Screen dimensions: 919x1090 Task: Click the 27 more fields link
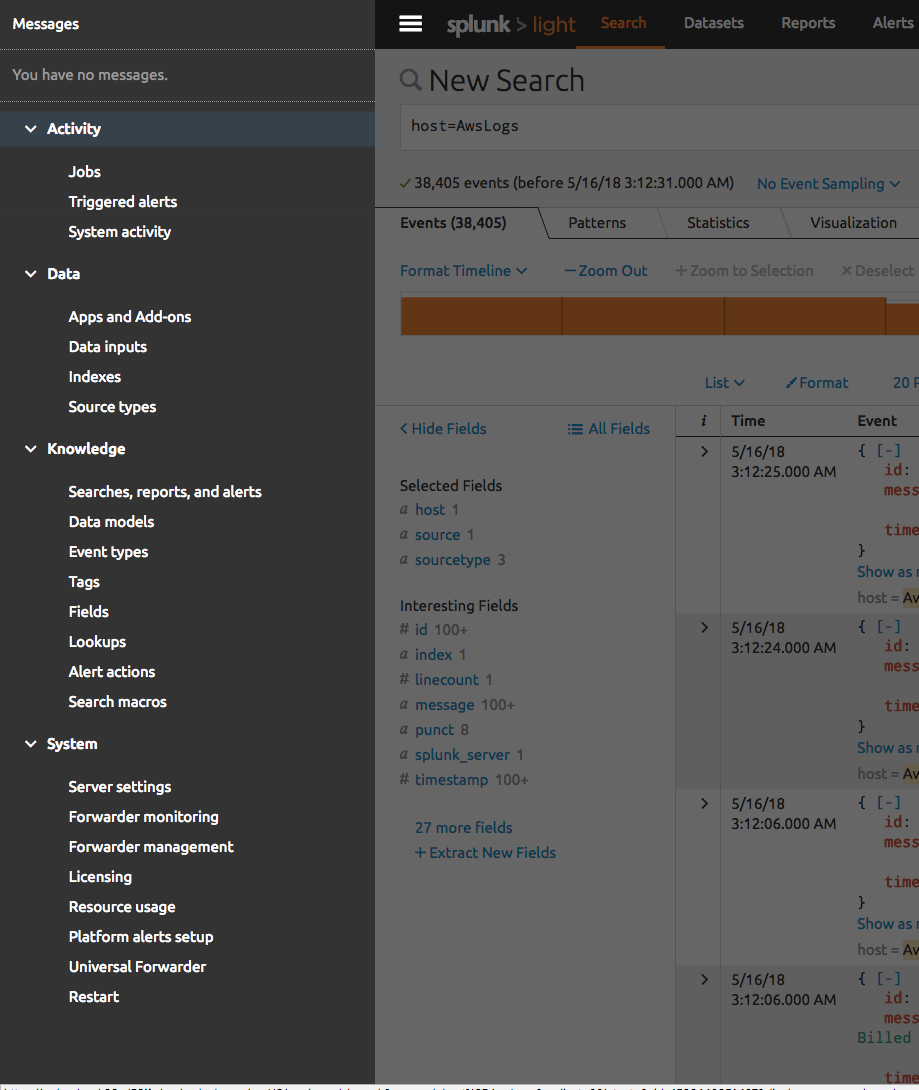tap(463, 827)
